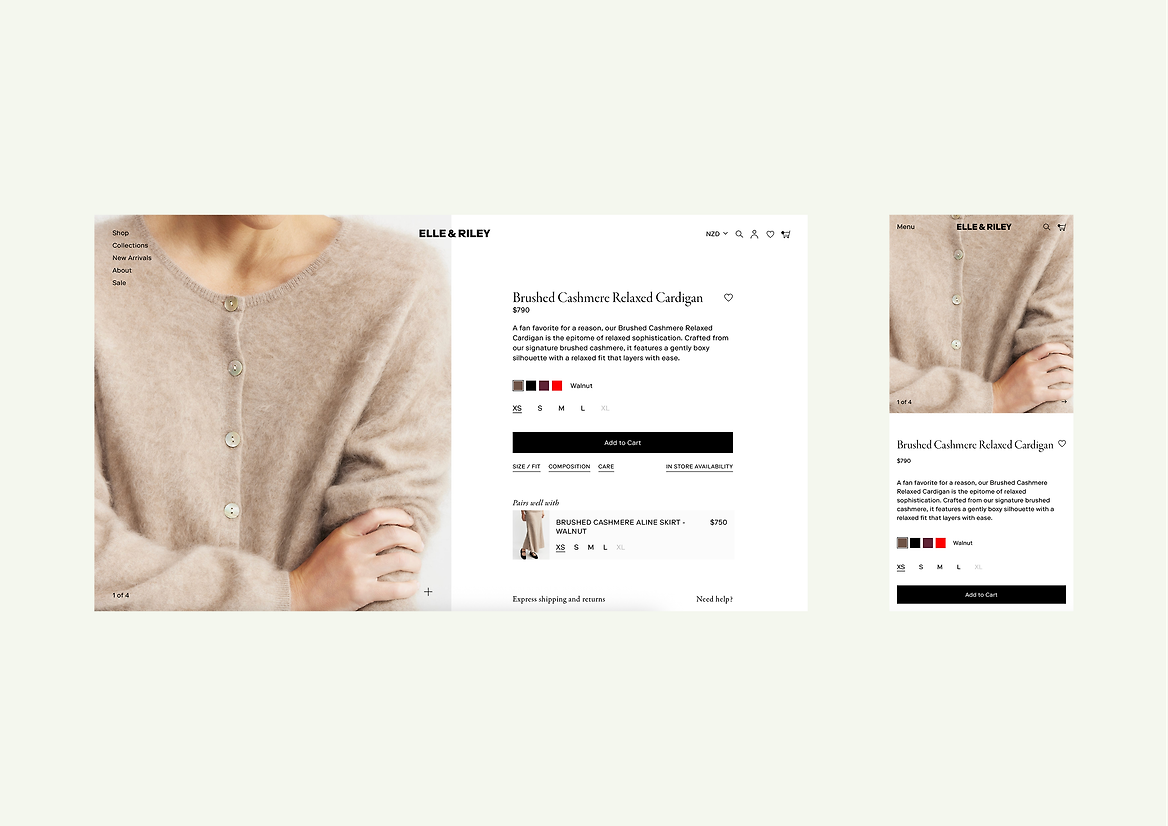1168x826 pixels.
Task: Check In Store Availability link
Action: 699,466
